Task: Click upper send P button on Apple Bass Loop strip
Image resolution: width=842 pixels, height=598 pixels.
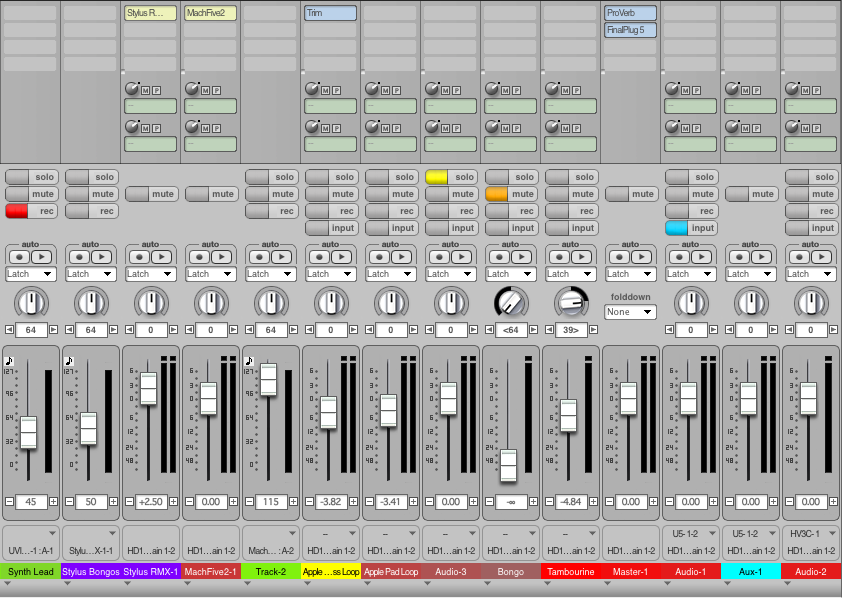Action: click(x=337, y=91)
